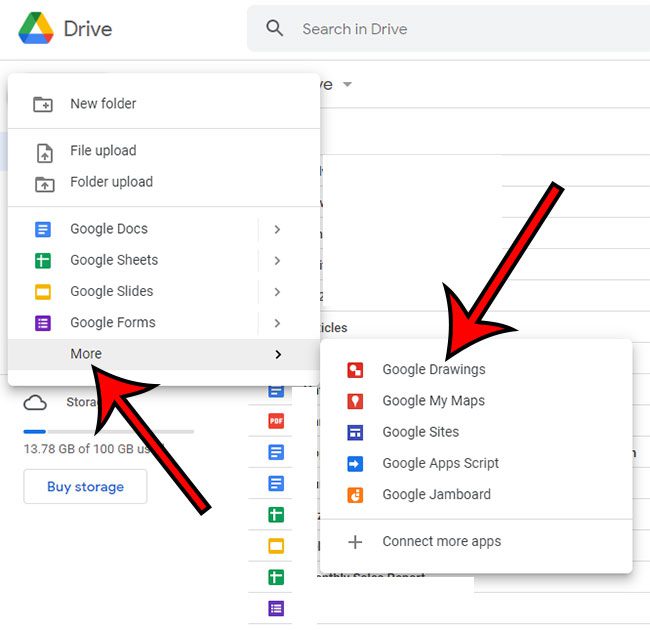Click the yellow Slides file icon in list
This screenshot has height=630, width=650.
click(x=276, y=546)
